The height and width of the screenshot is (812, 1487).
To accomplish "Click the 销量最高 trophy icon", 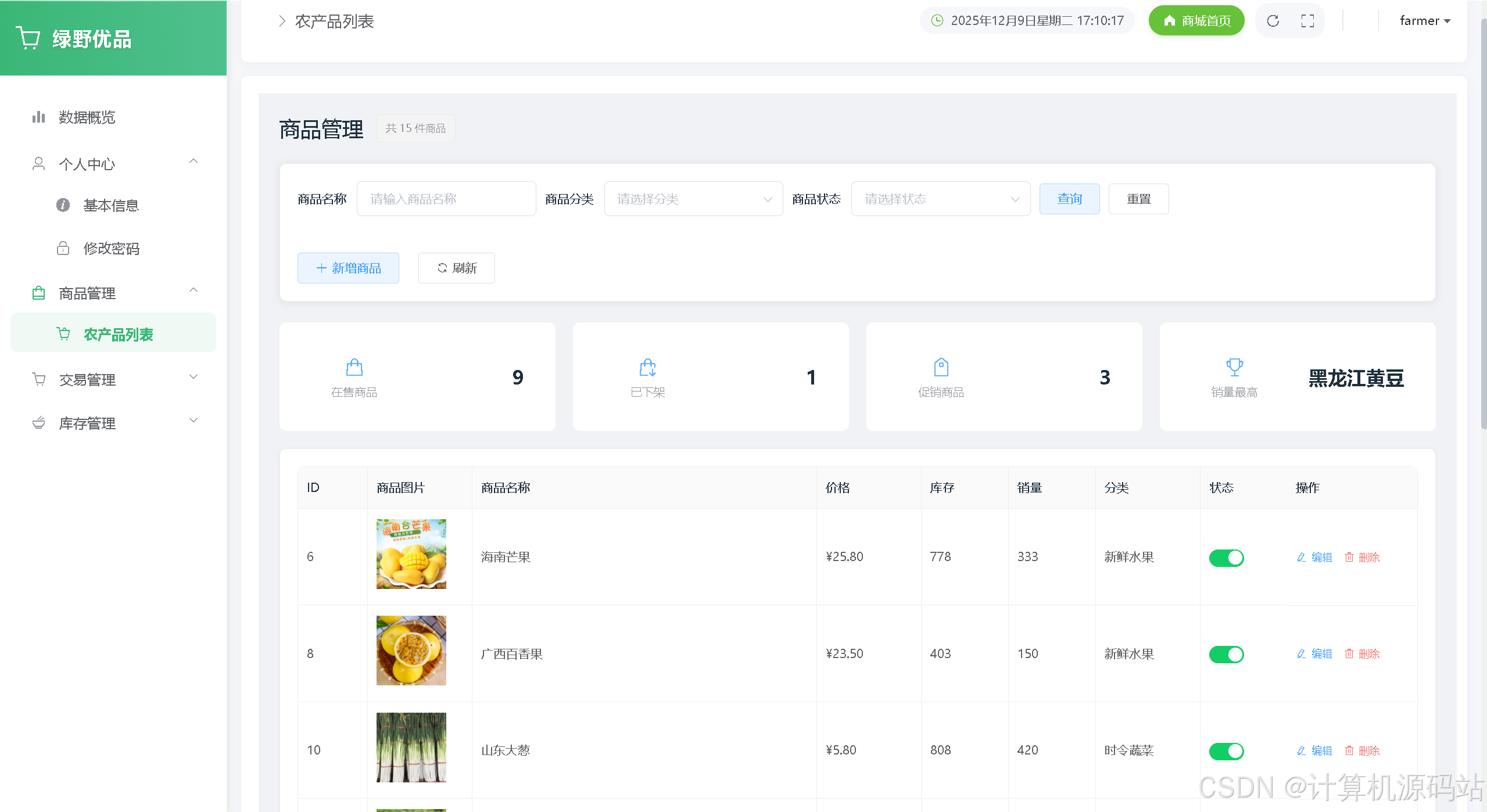I will pyautogui.click(x=1234, y=368).
